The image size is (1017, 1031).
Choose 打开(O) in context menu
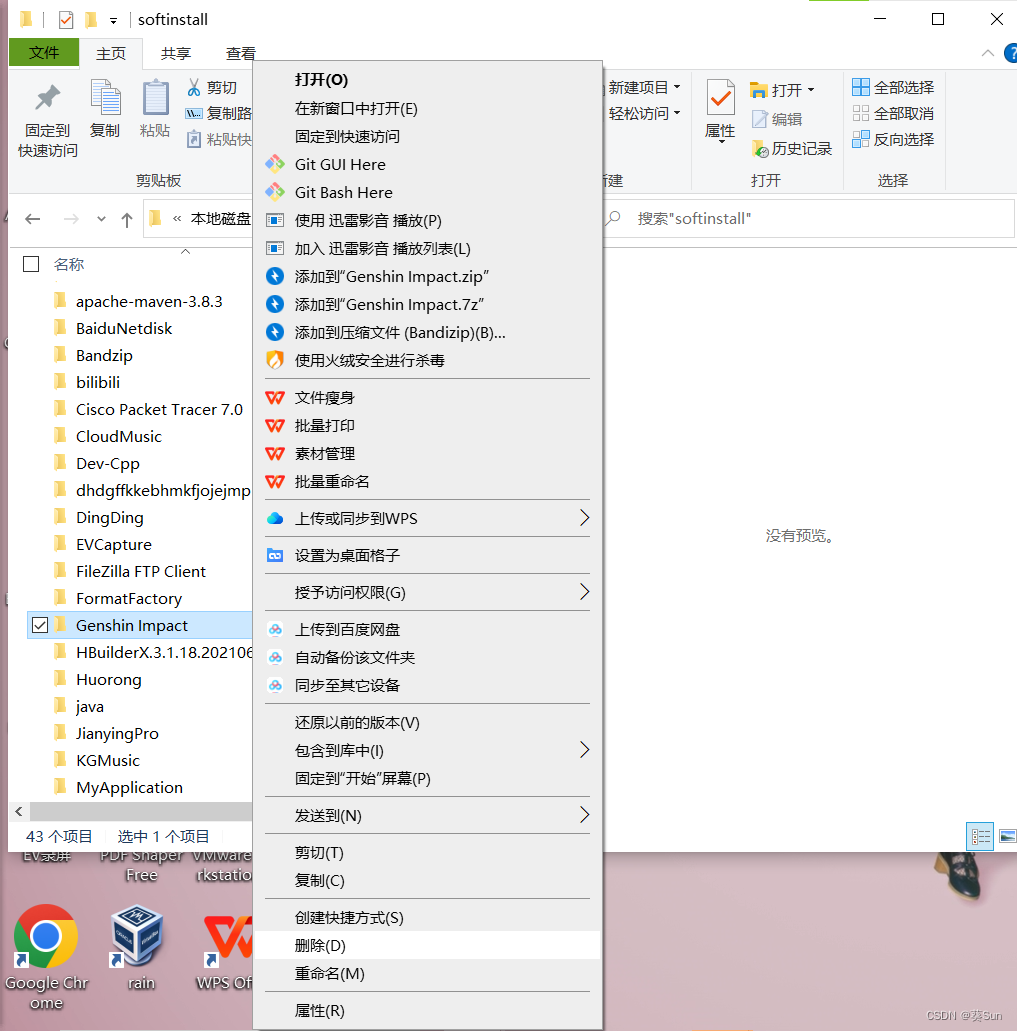[427, 80]
